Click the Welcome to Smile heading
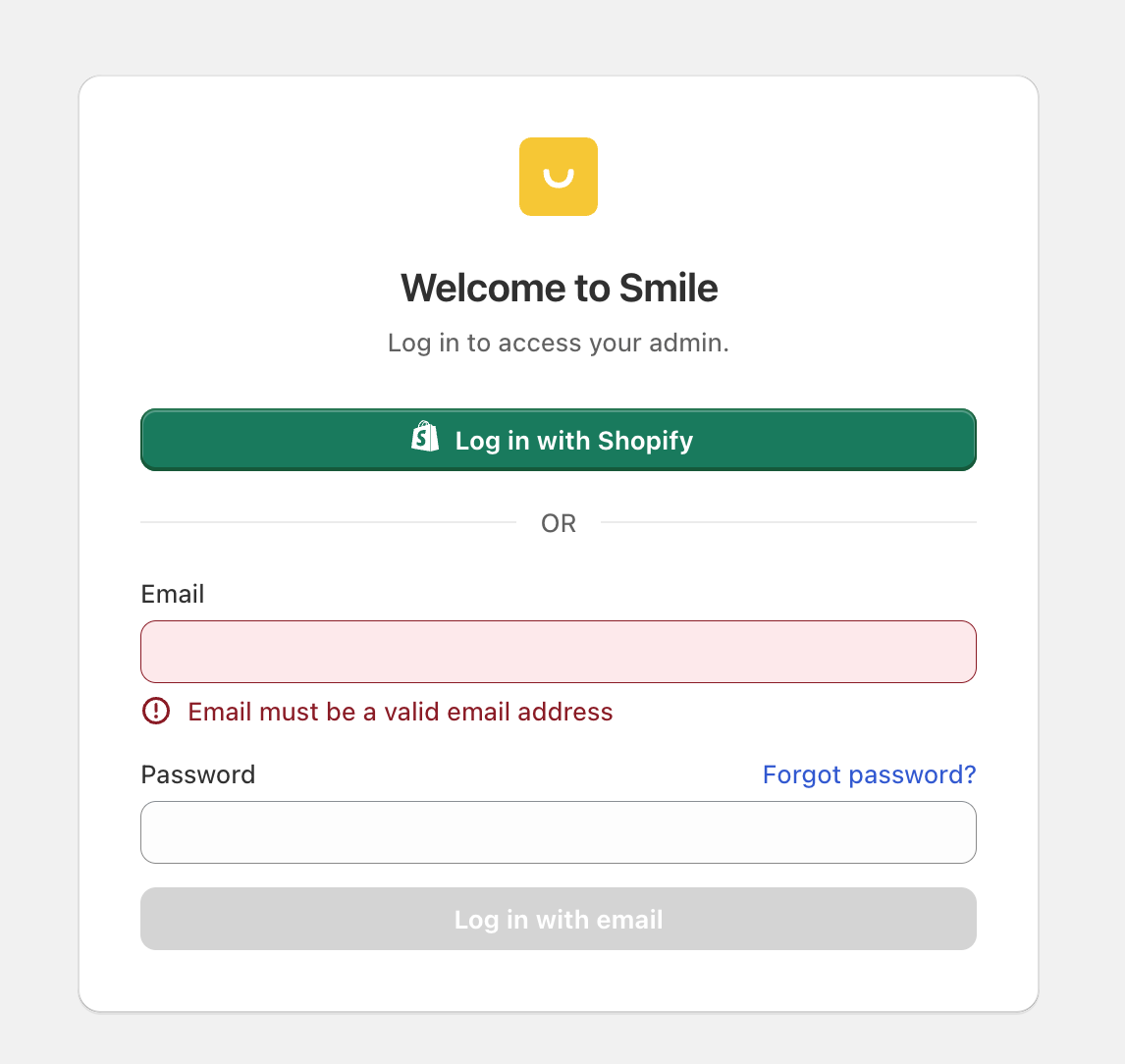The image size is (1125, 1064). coord(559,288)
